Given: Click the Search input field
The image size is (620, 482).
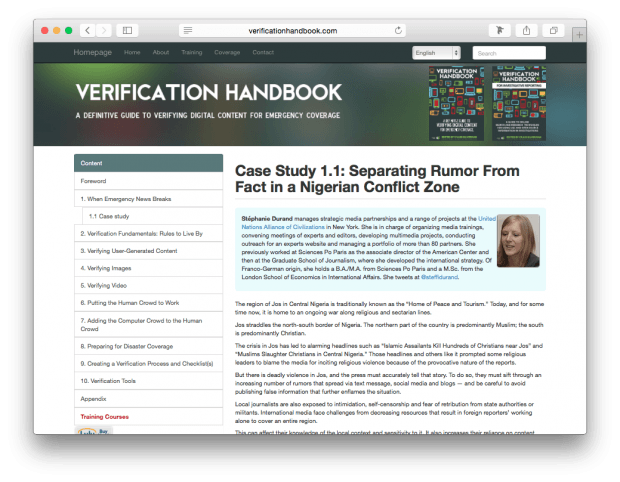Looking at the screenshot, I should pyautogui.click(x=509, y=52).
